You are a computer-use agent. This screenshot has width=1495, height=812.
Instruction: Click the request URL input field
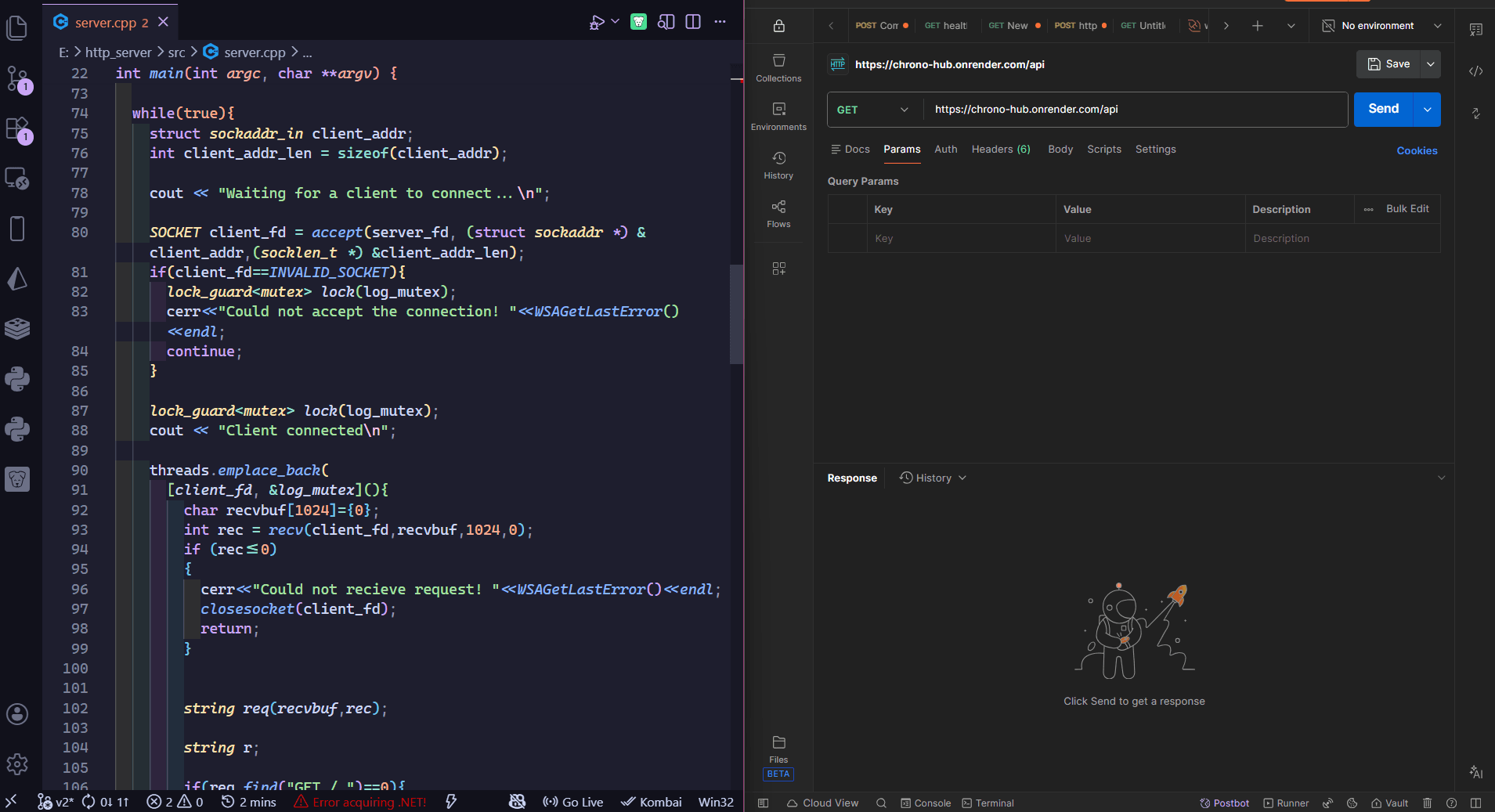pos(1136,110)
